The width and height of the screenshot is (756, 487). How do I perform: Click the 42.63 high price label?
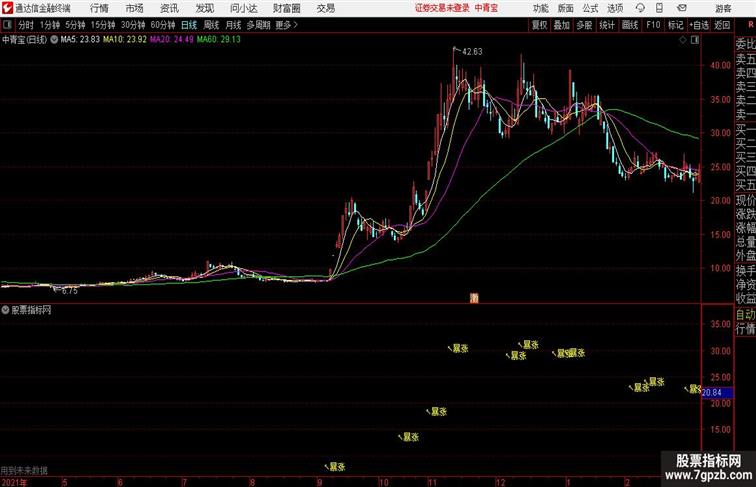click(x=472, y=52)
